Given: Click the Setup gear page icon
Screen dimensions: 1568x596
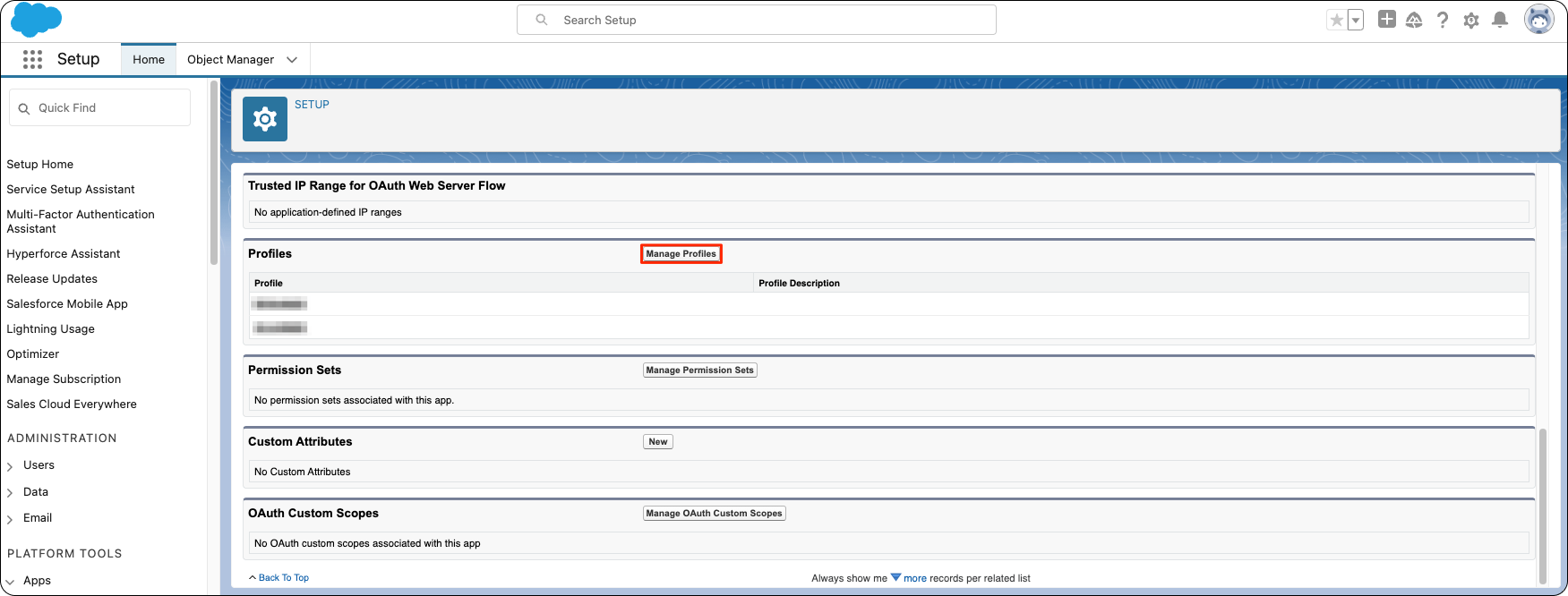Looking at the screenshot, I should pyautogui.click(x=265, y=119).
